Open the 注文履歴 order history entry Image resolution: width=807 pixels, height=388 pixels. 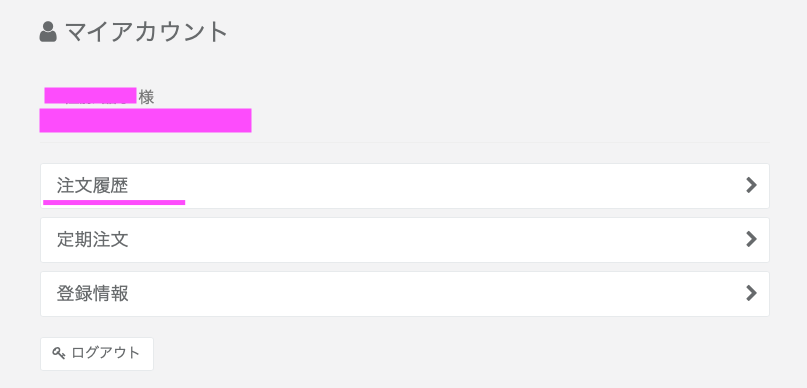(x=405, y=186)
